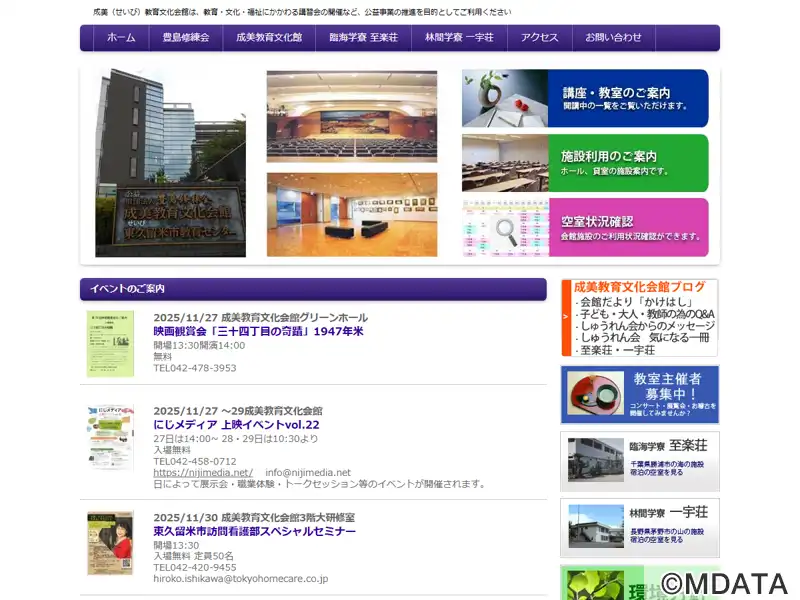Viewport: 800px width, 600px height.
Task: Open the building exterior photo
Action: point(170,163)
